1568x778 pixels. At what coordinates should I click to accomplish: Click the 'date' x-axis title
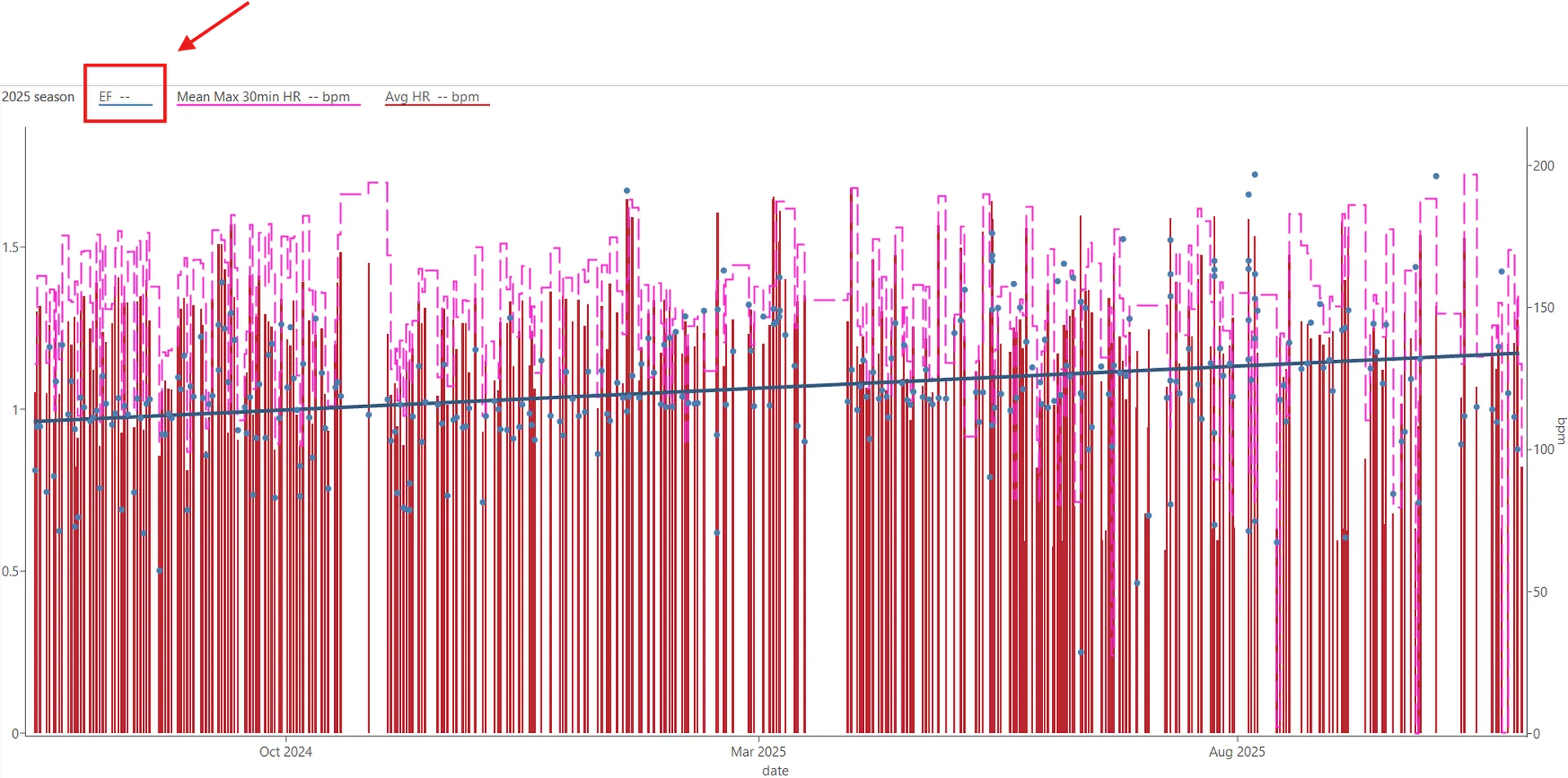(775, 771)
